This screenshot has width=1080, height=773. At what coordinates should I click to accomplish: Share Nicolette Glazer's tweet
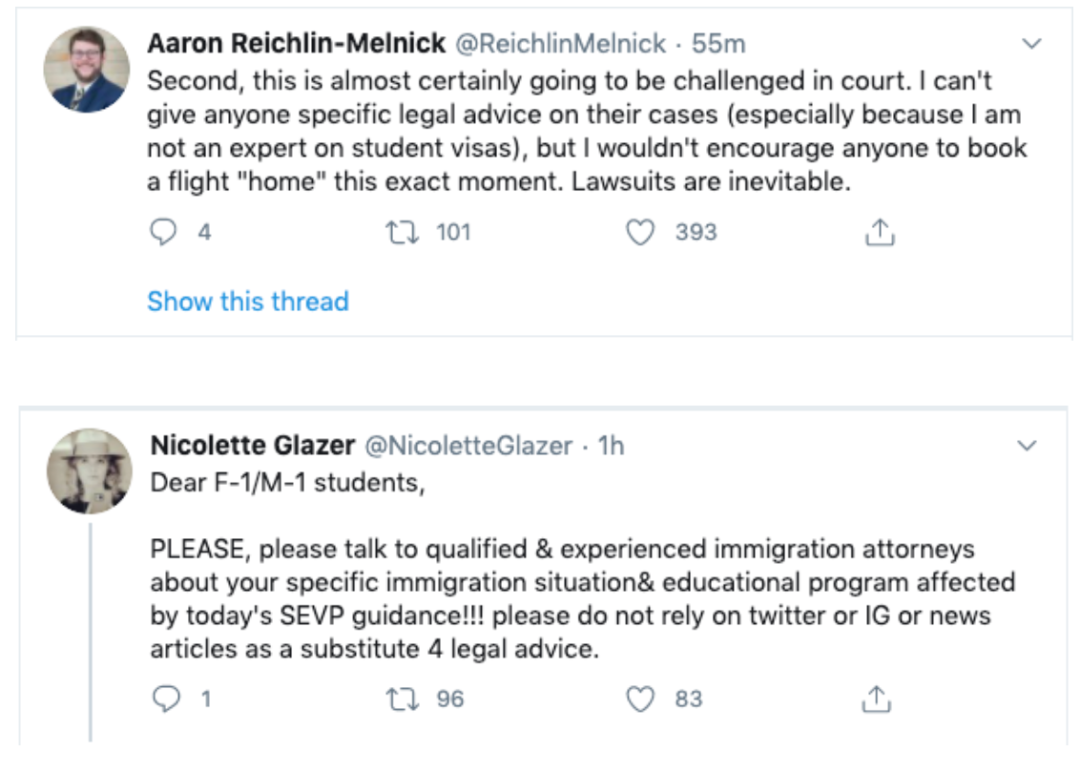pos(876,699)
